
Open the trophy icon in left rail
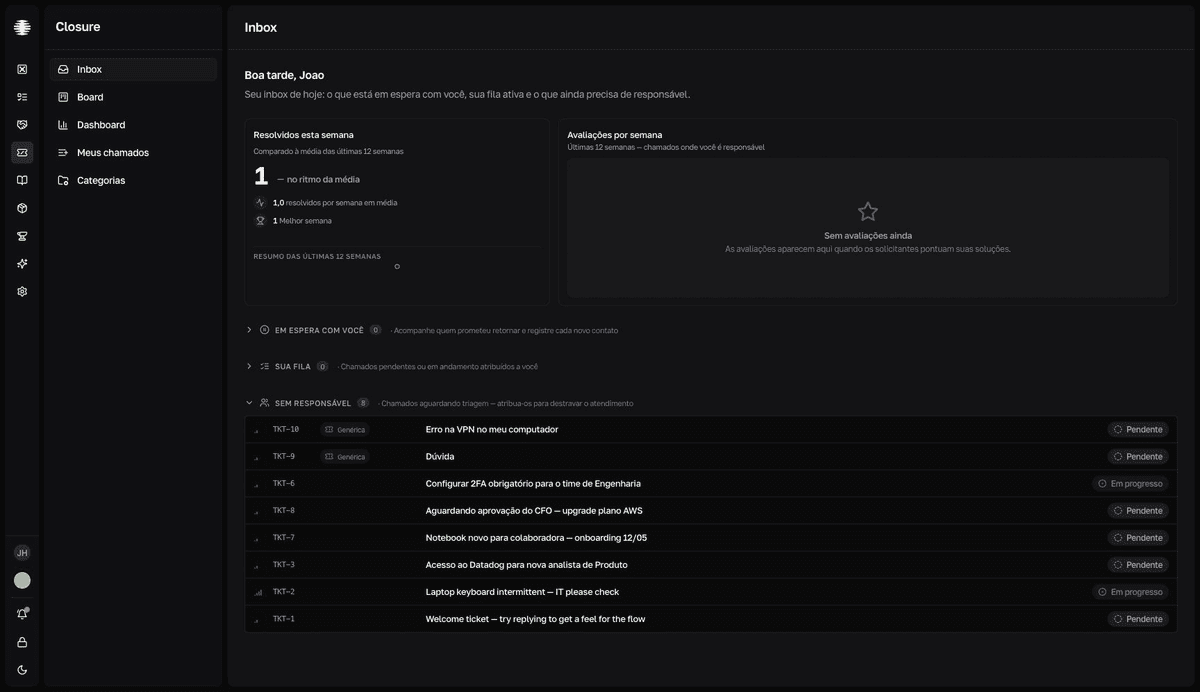22,236
